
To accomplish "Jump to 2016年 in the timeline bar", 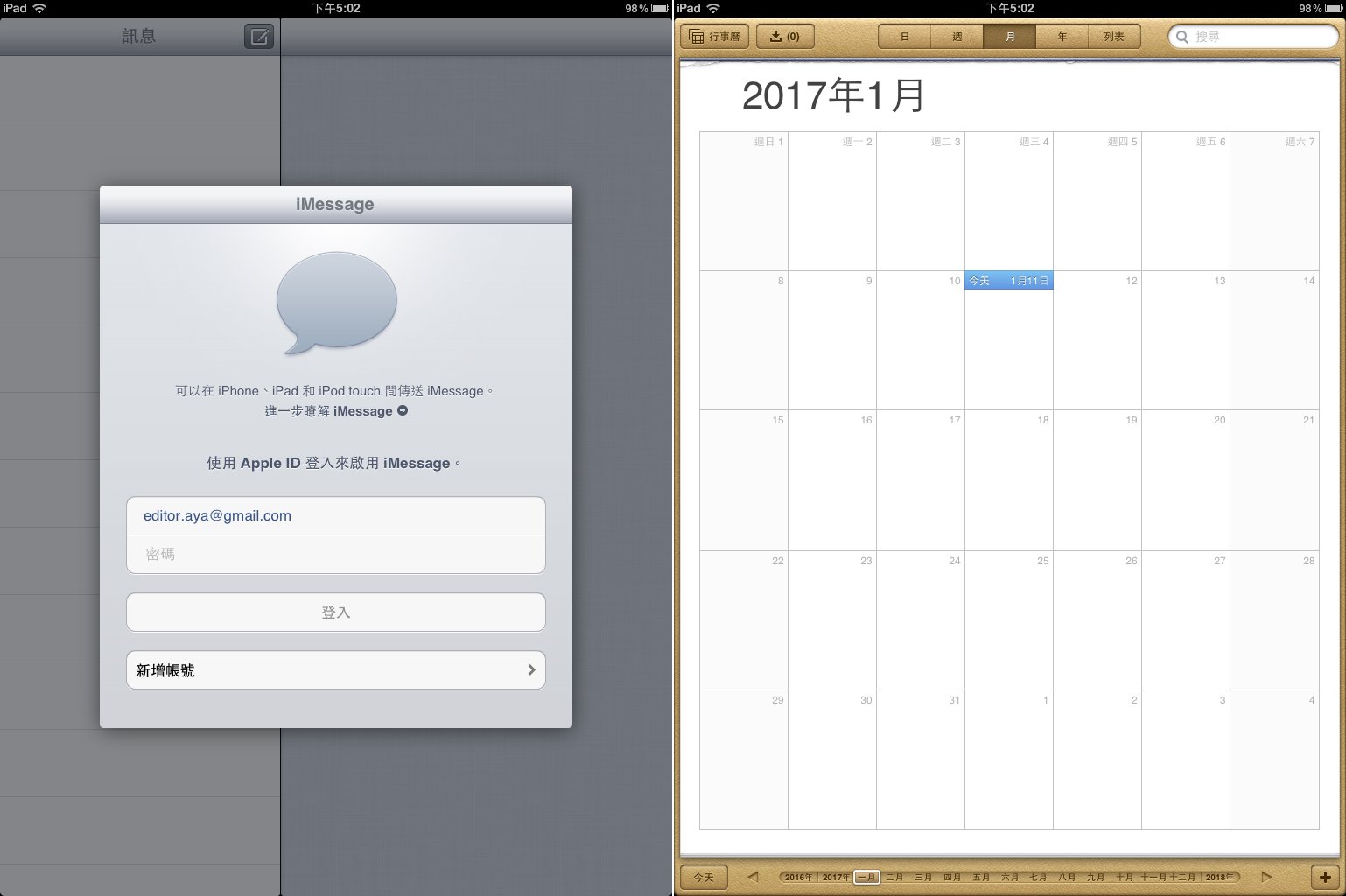I will point(799,877).
